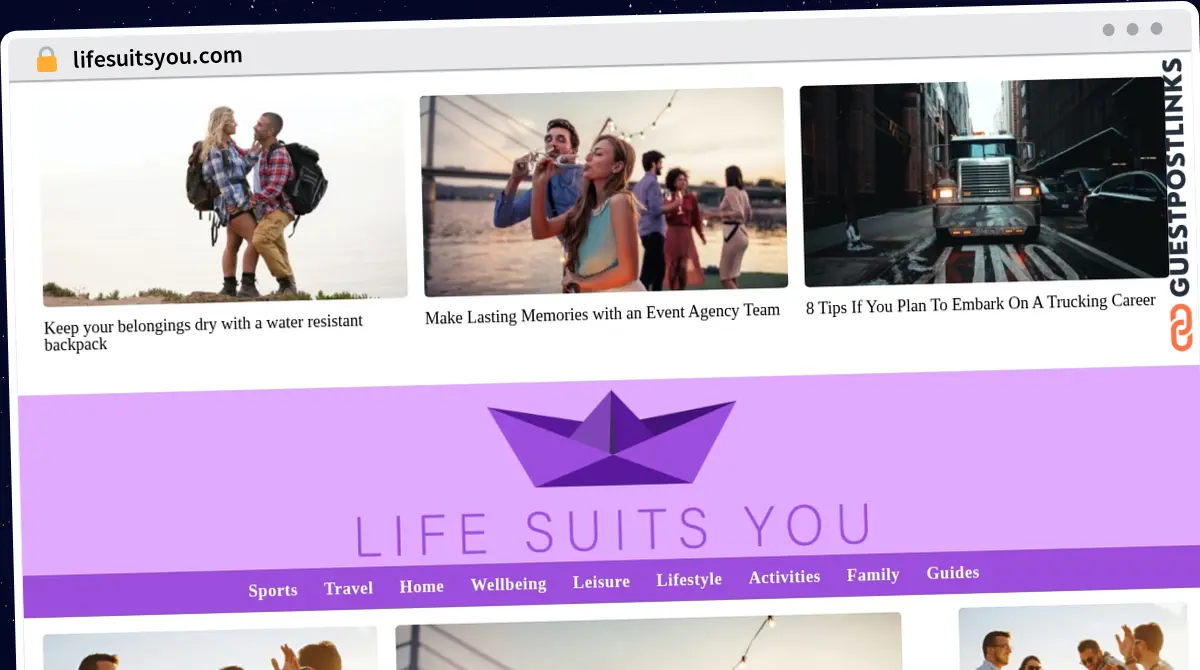Go to the Home menu item
The image size is (1200, 670).
pyautogui.click(x=421, y=586)
